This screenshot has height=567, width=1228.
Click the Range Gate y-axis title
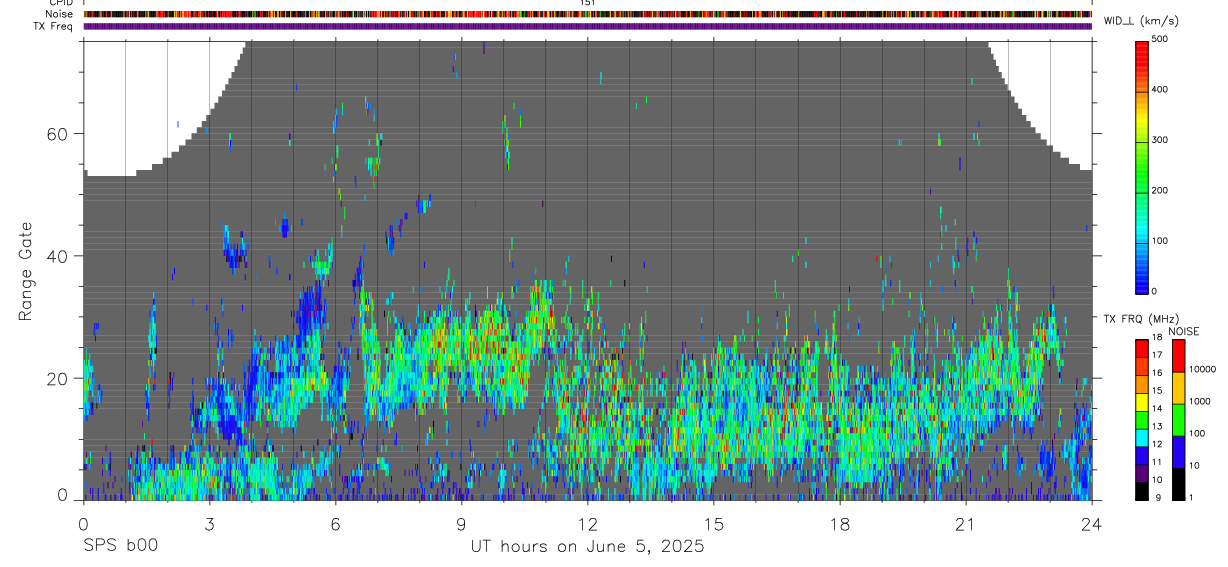tap(27, 271)
